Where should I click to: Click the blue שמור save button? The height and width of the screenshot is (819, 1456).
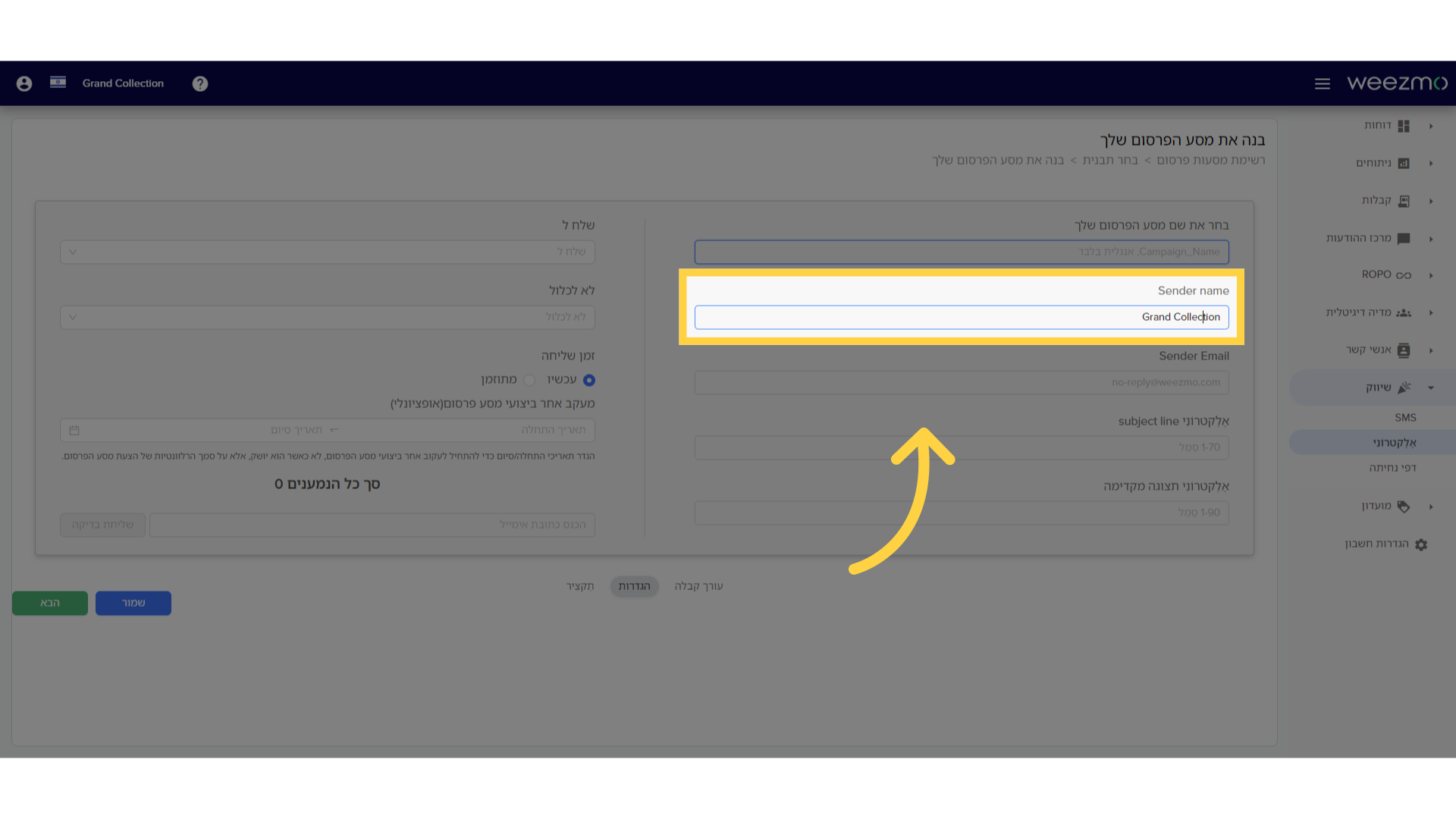click(133, 603)
